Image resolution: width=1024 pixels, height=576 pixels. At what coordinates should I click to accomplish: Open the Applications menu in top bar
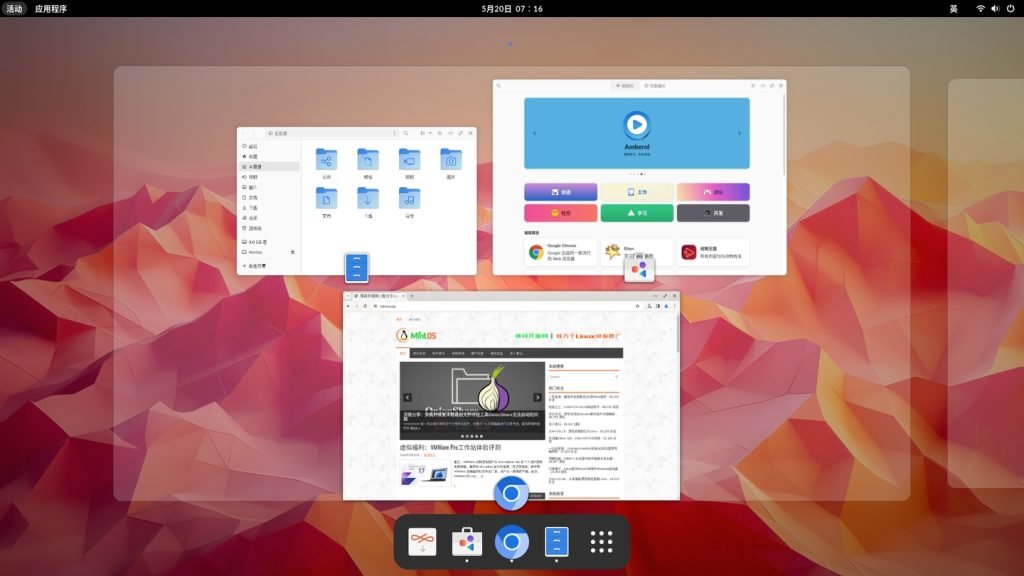coord(51,8)
